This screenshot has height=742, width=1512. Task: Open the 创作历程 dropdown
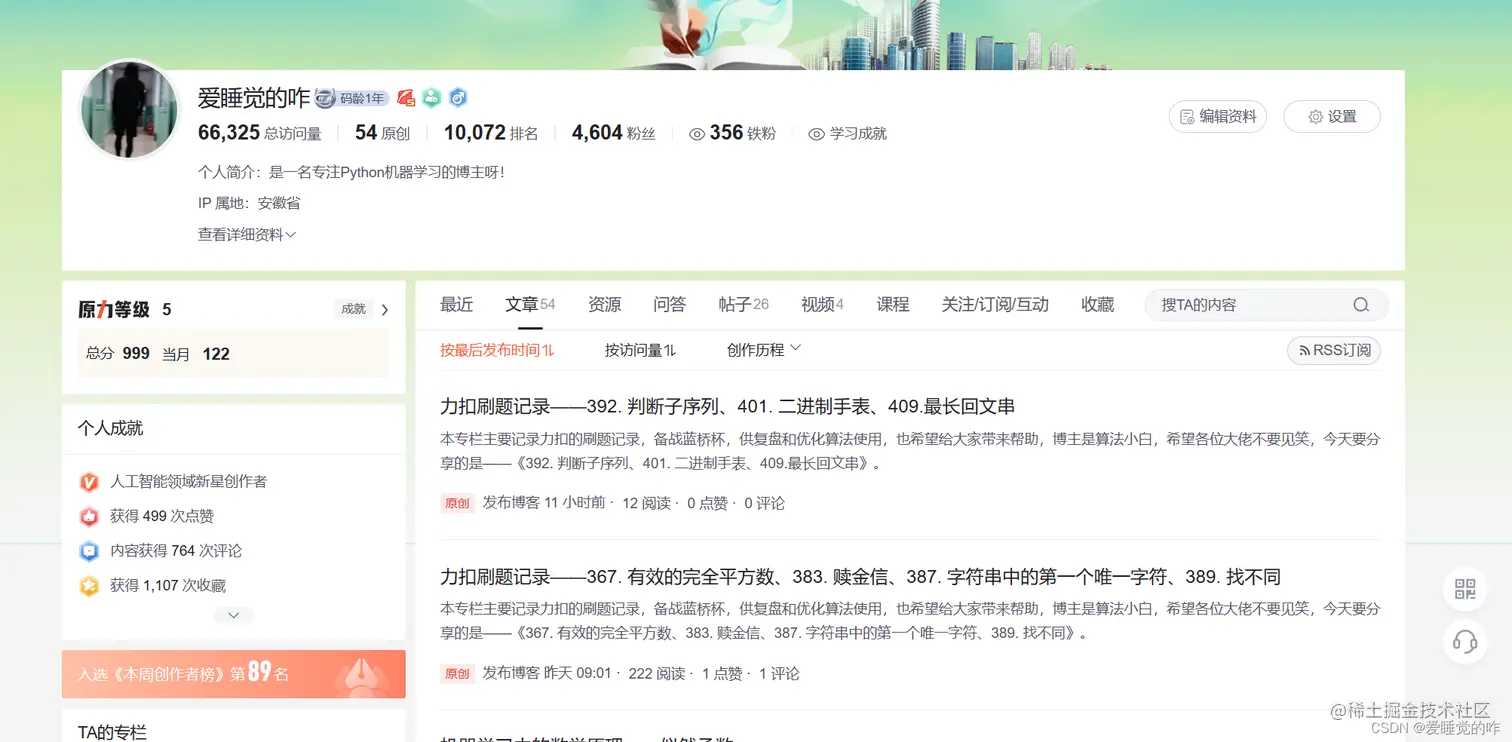click(x=764, y=349)
